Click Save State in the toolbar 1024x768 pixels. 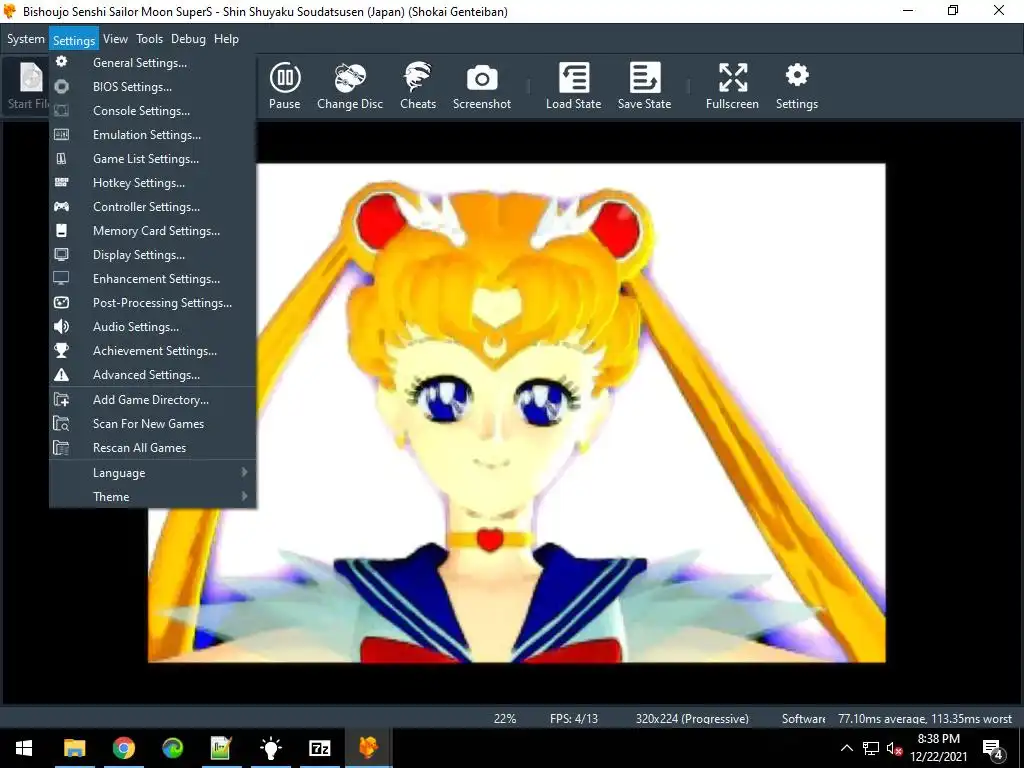[645, 86]
